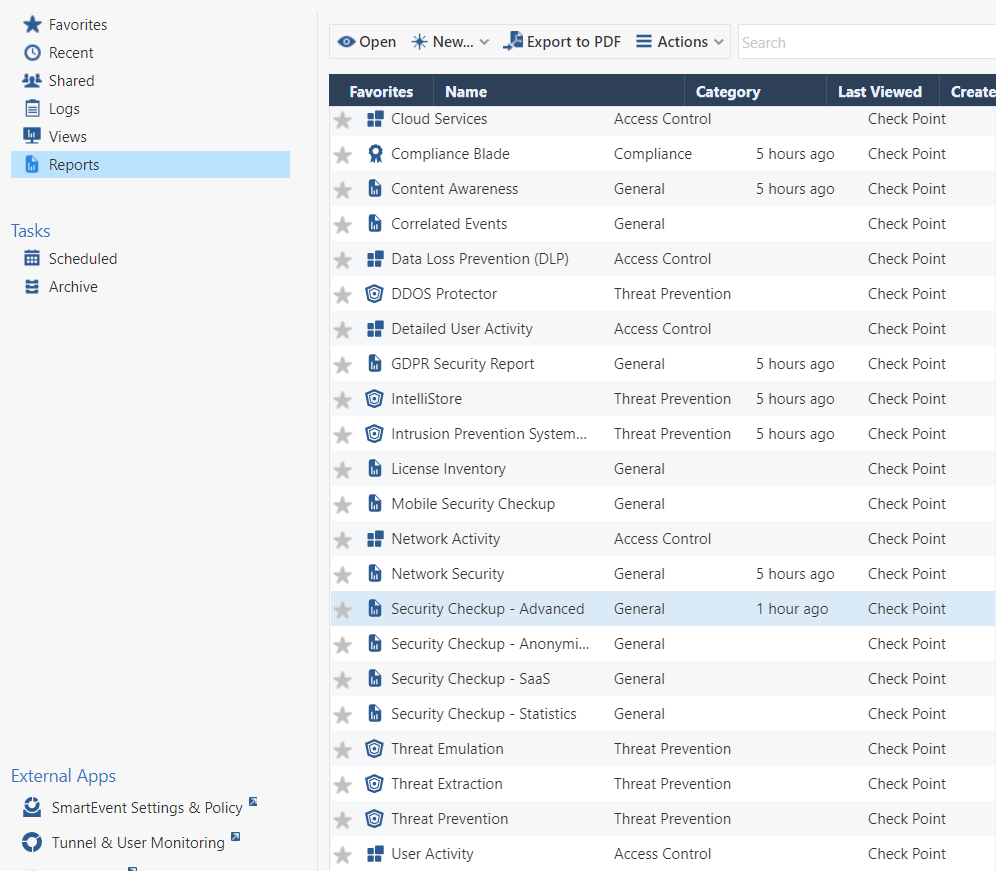Select Security Checkup - Advanced row name
The height and width of the screenshot is (871, 996).
coord(488,609)
